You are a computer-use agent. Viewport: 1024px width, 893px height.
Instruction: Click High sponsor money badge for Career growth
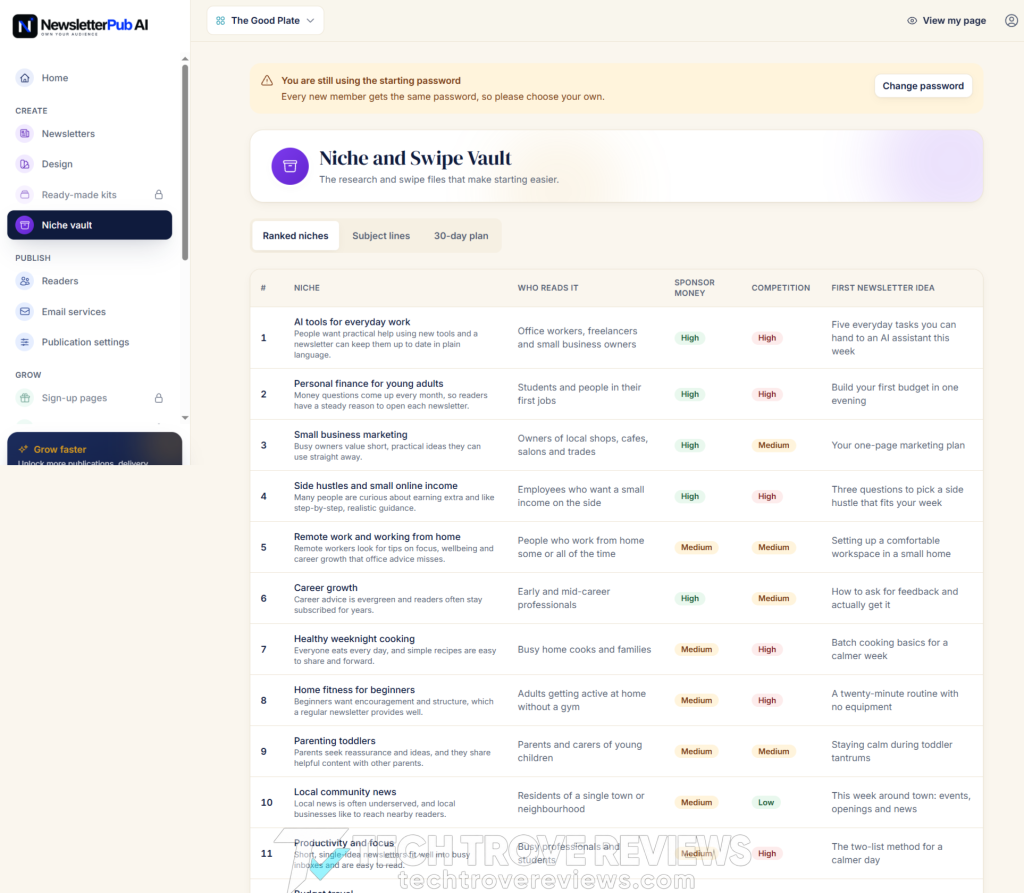click(690, 598)
